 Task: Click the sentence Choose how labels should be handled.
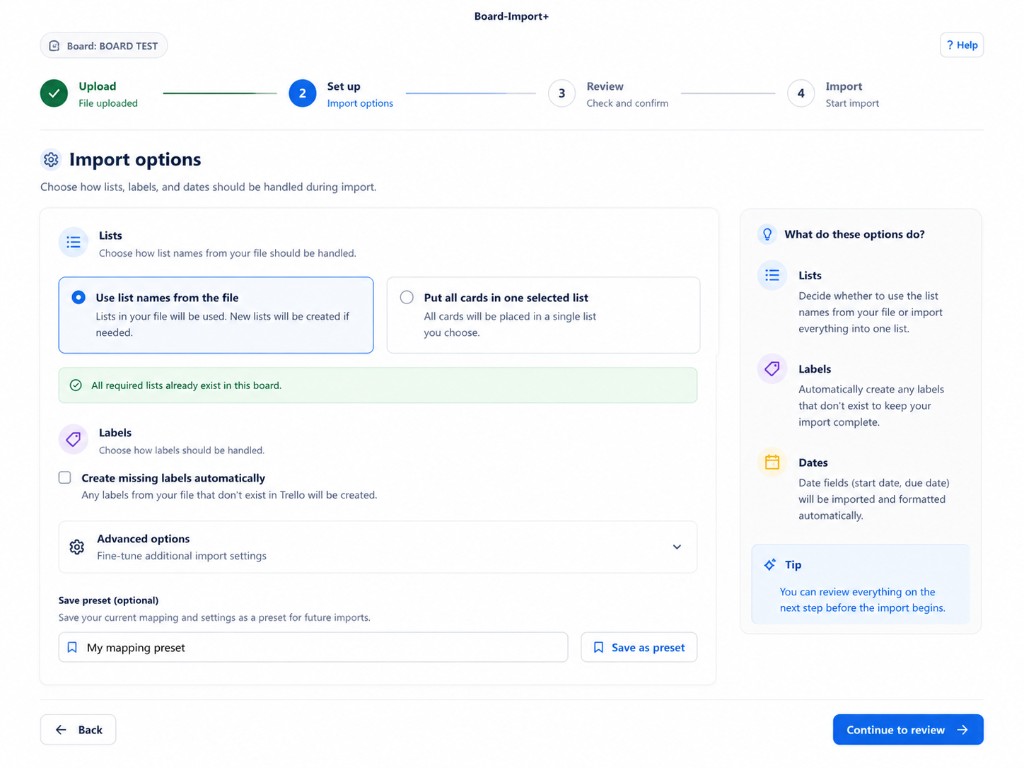click(x=182, y=450)
